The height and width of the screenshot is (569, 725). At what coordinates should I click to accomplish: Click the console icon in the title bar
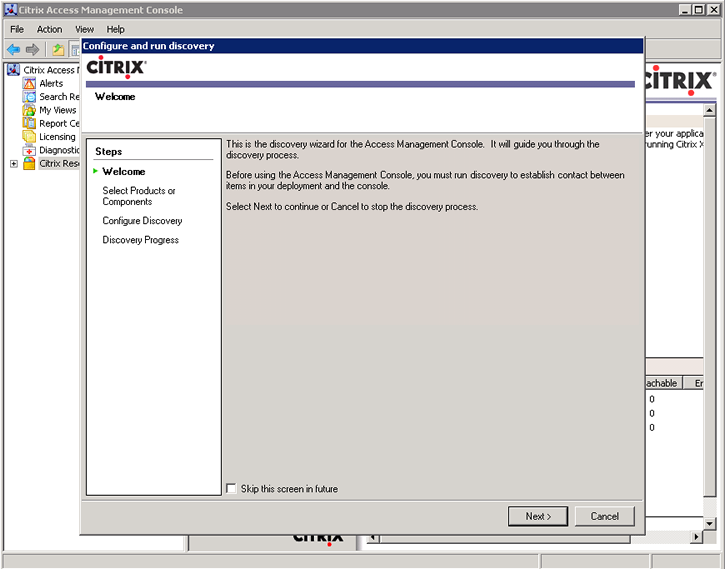click(x=11, y=10)
